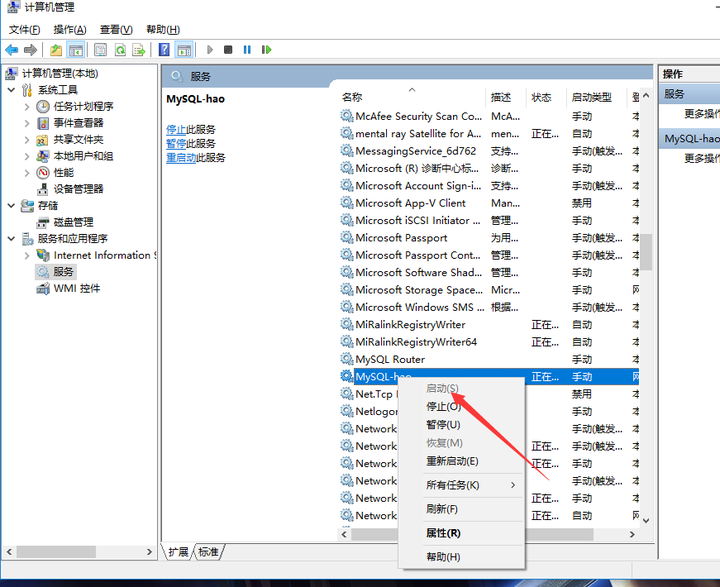Click the Up one level folder icon
Screen dimensions: 720x587
(56, 50)
